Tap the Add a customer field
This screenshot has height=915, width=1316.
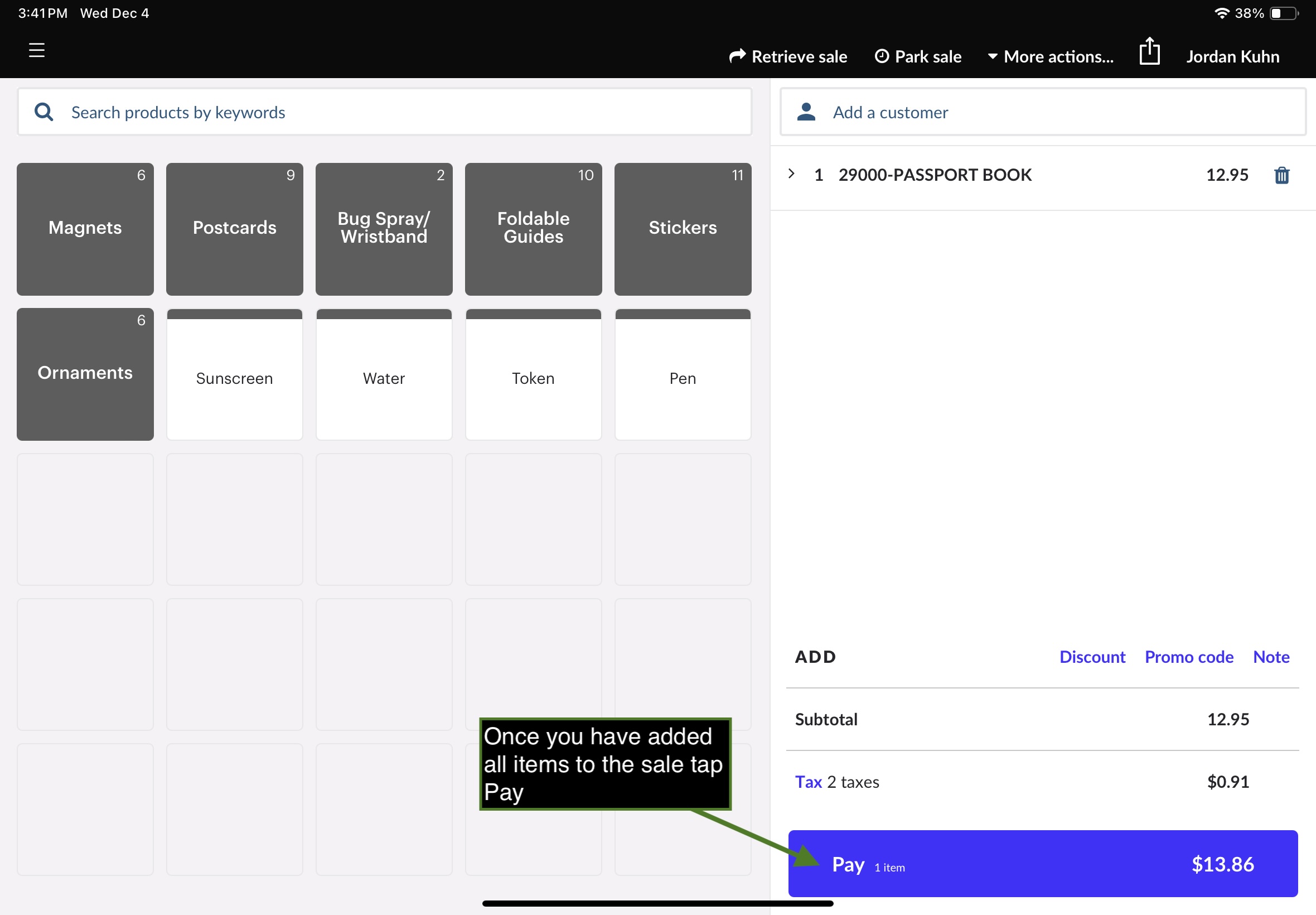pos(1043,112)
